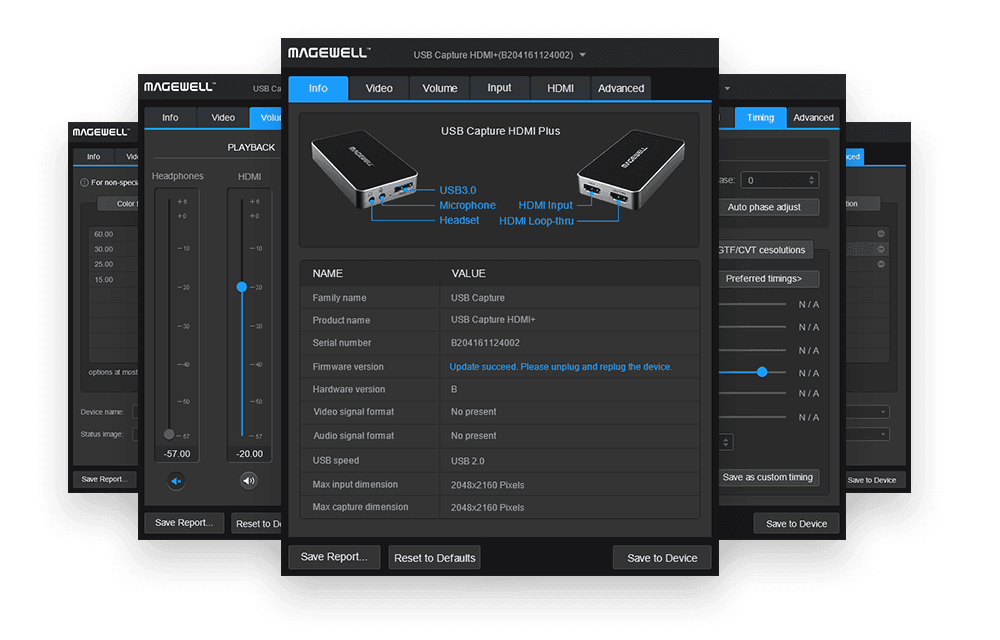Switch to the Video tab
The width and height of the screenshot is (1000, 640).
(x=378, y=88)
